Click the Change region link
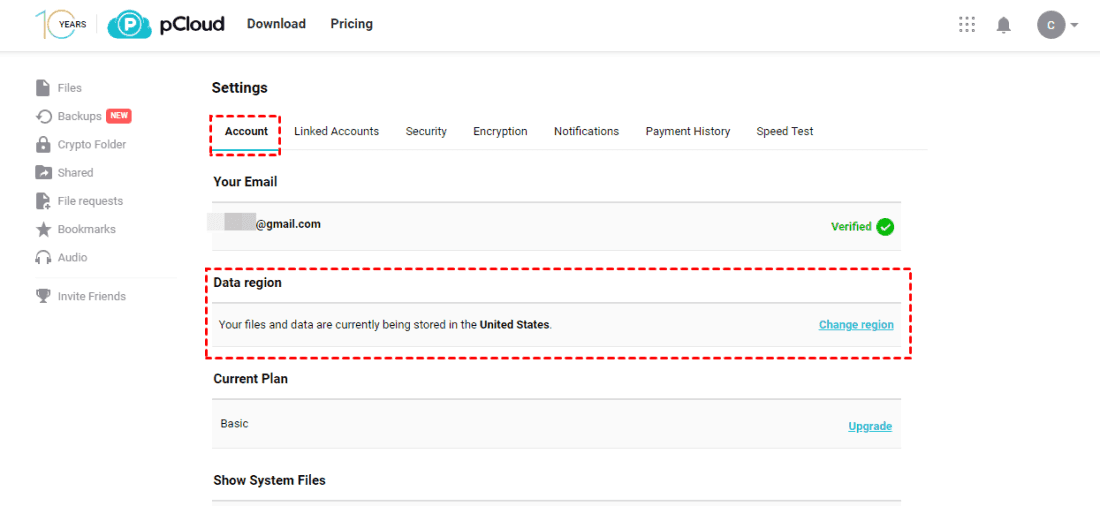1100x506 pixels. click(856, 325)
